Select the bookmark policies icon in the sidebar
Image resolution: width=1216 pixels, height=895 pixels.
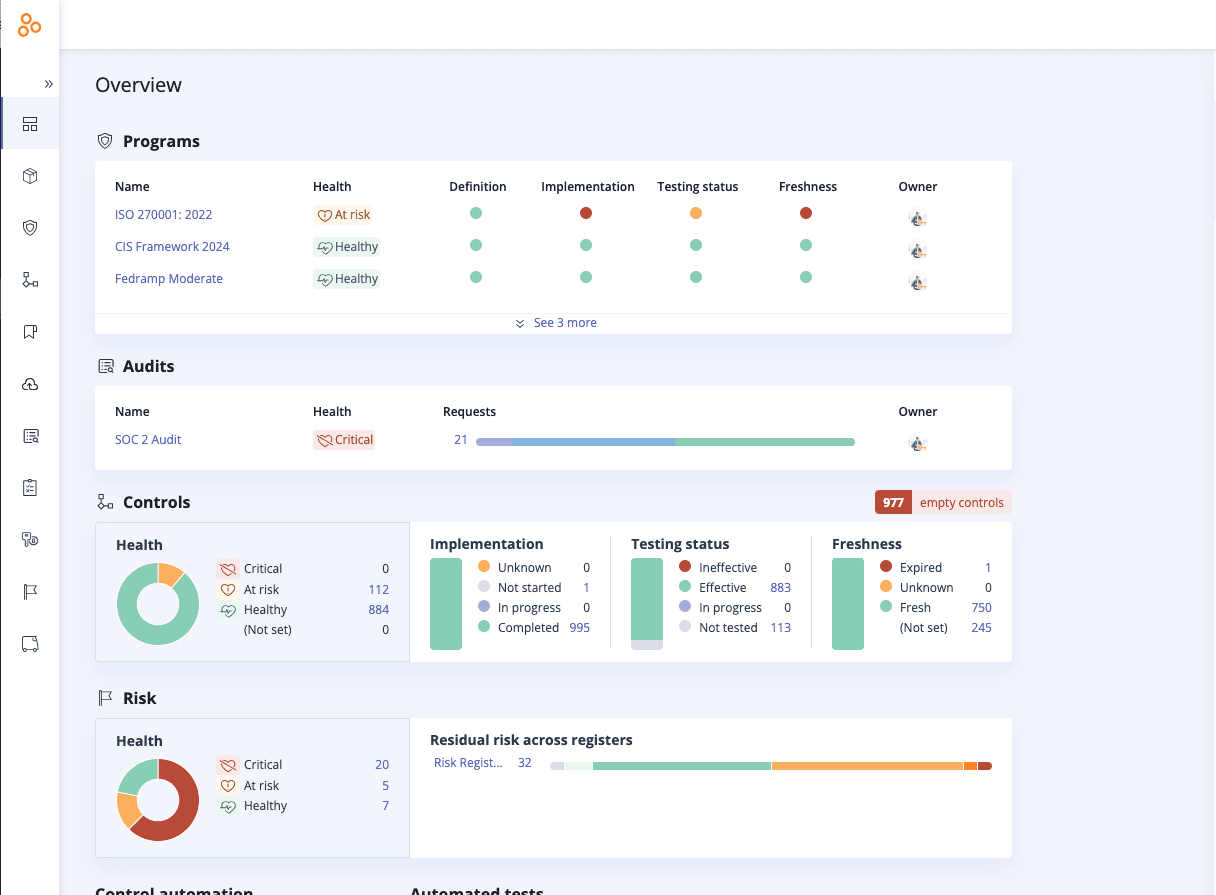click(x=30, y=331)
